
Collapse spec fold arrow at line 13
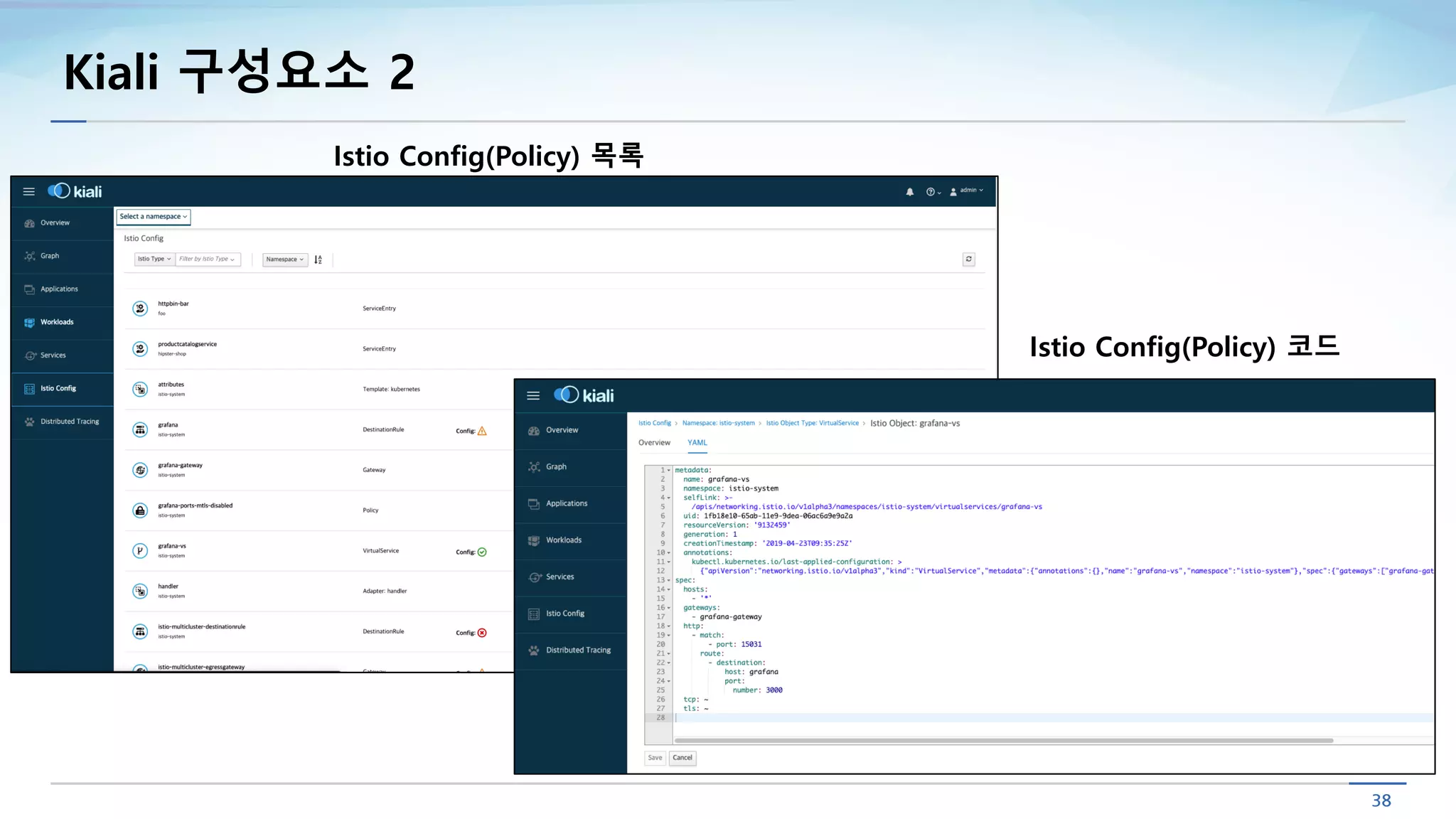669,581
